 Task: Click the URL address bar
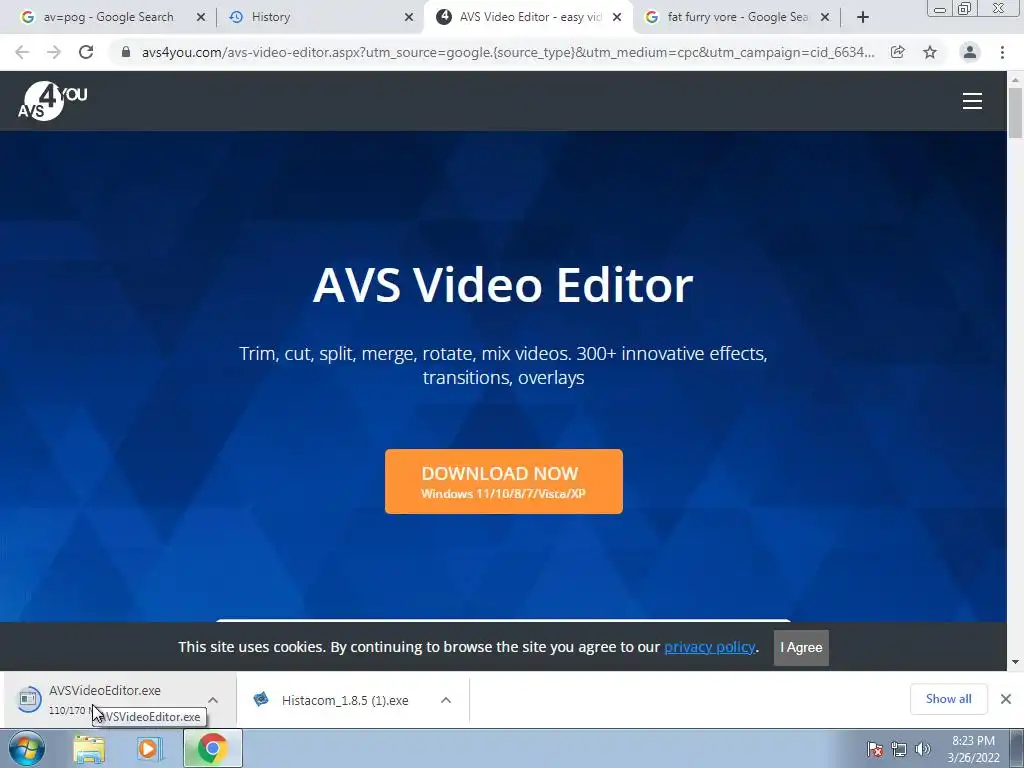coord(507,52)
